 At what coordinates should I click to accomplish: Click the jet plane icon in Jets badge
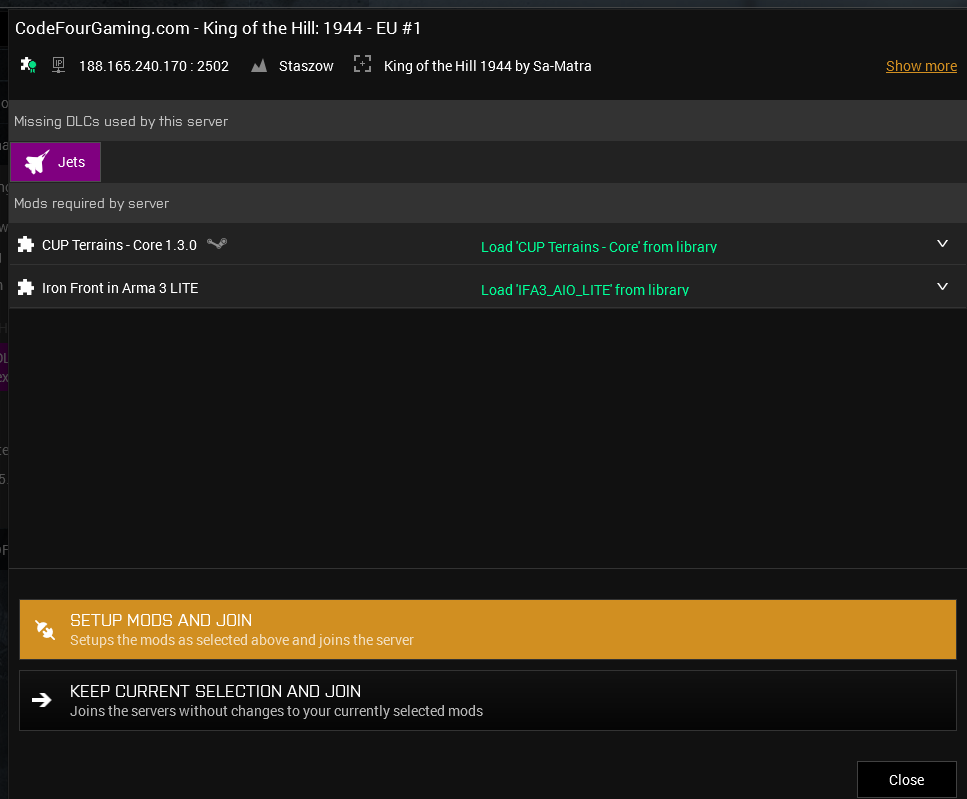[x=37, y=162]
